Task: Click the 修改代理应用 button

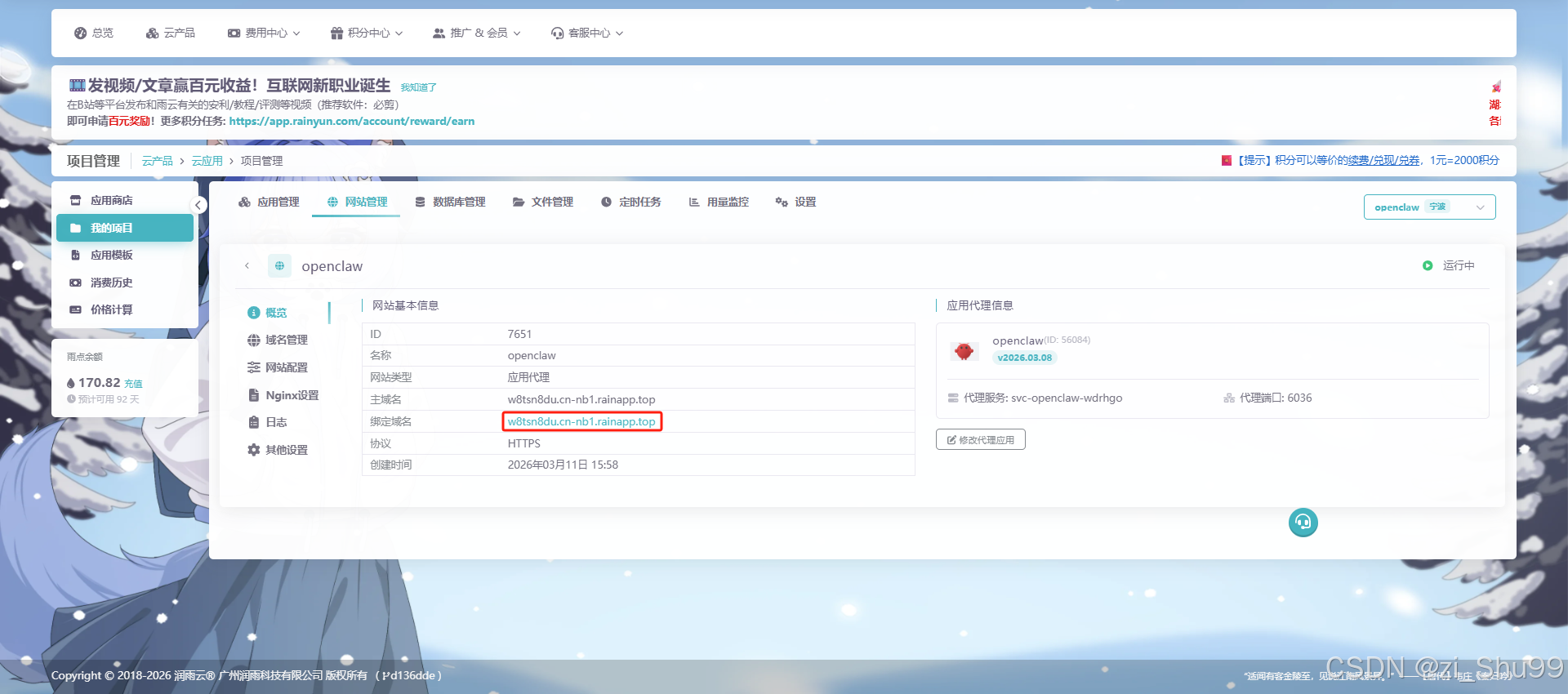Action: click(980, 440)
